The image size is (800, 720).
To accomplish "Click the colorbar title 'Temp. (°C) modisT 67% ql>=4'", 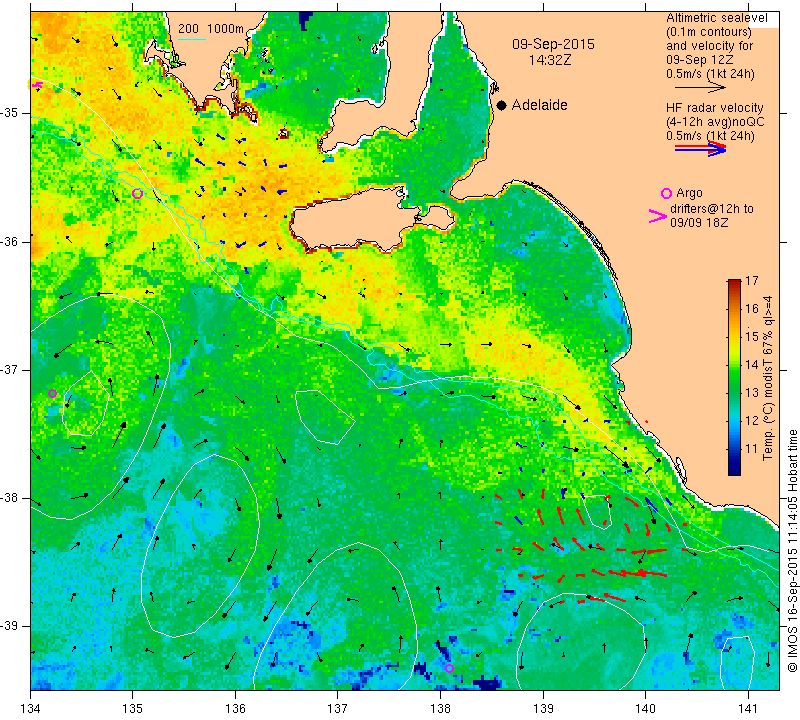I will pos(768,378).
